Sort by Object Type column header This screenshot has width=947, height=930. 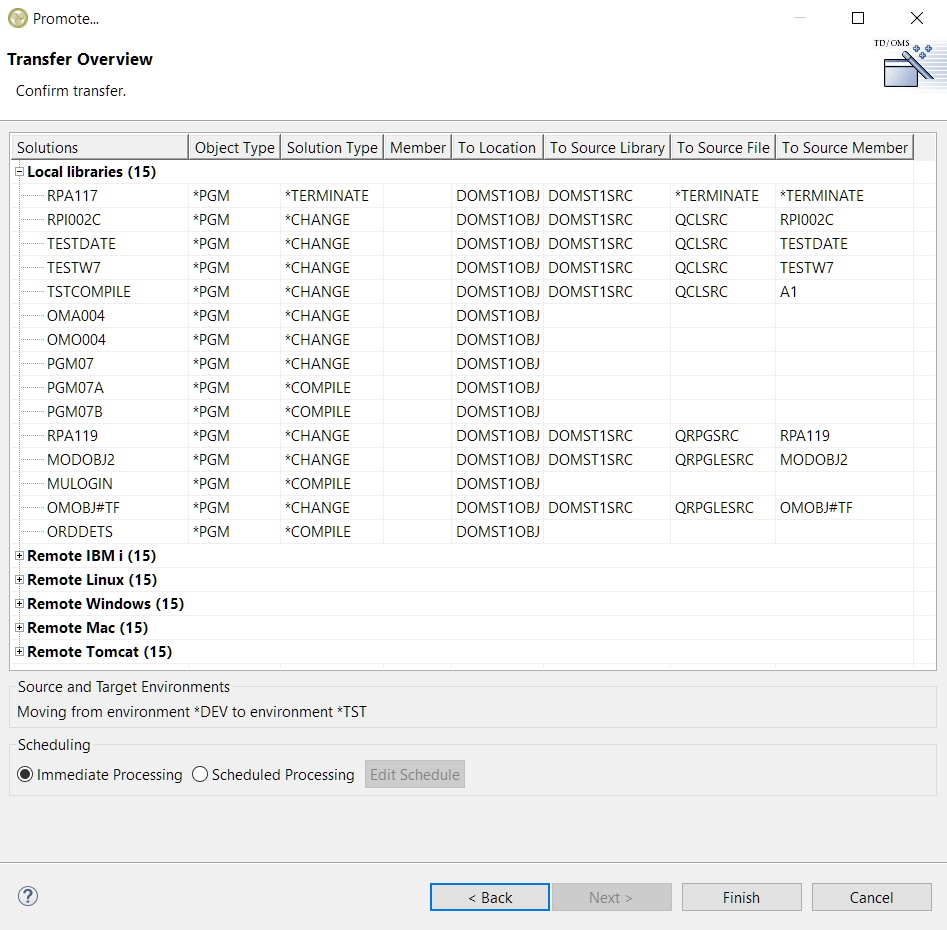(234, 147)
